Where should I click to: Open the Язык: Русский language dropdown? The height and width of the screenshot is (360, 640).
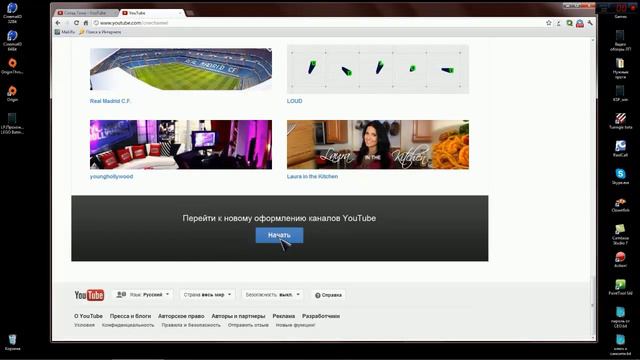coord(143,295)
